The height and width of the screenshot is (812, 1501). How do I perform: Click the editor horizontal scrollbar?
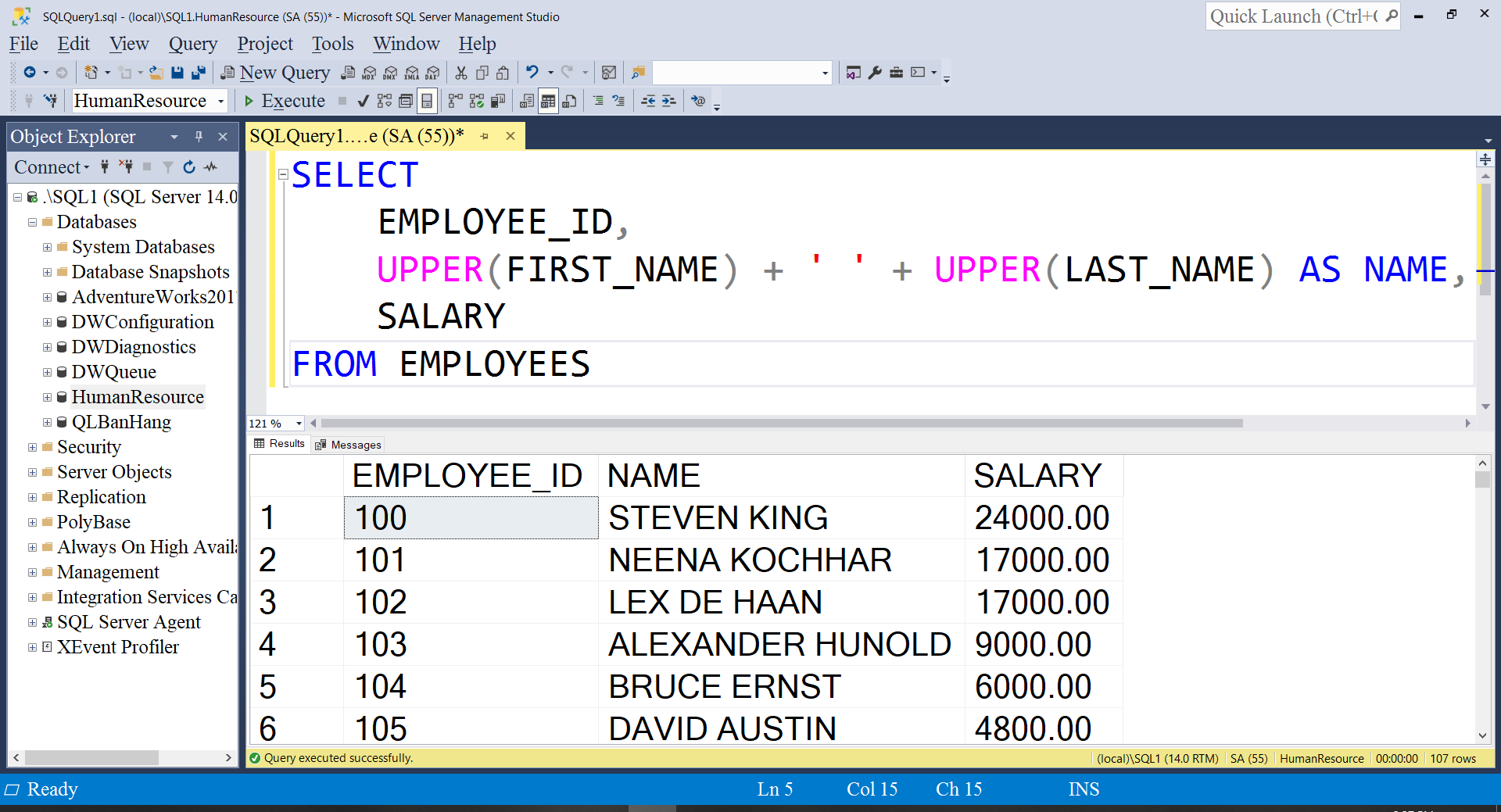782,423
